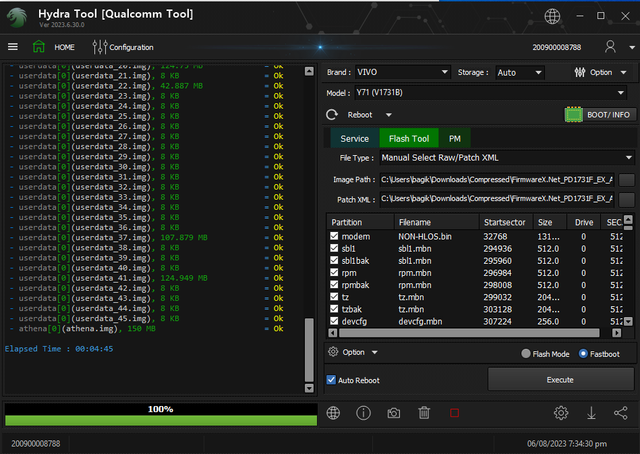Click the red stop square icon
The width and height of the screenshot is (640, 454).
(x=454, y=413)
